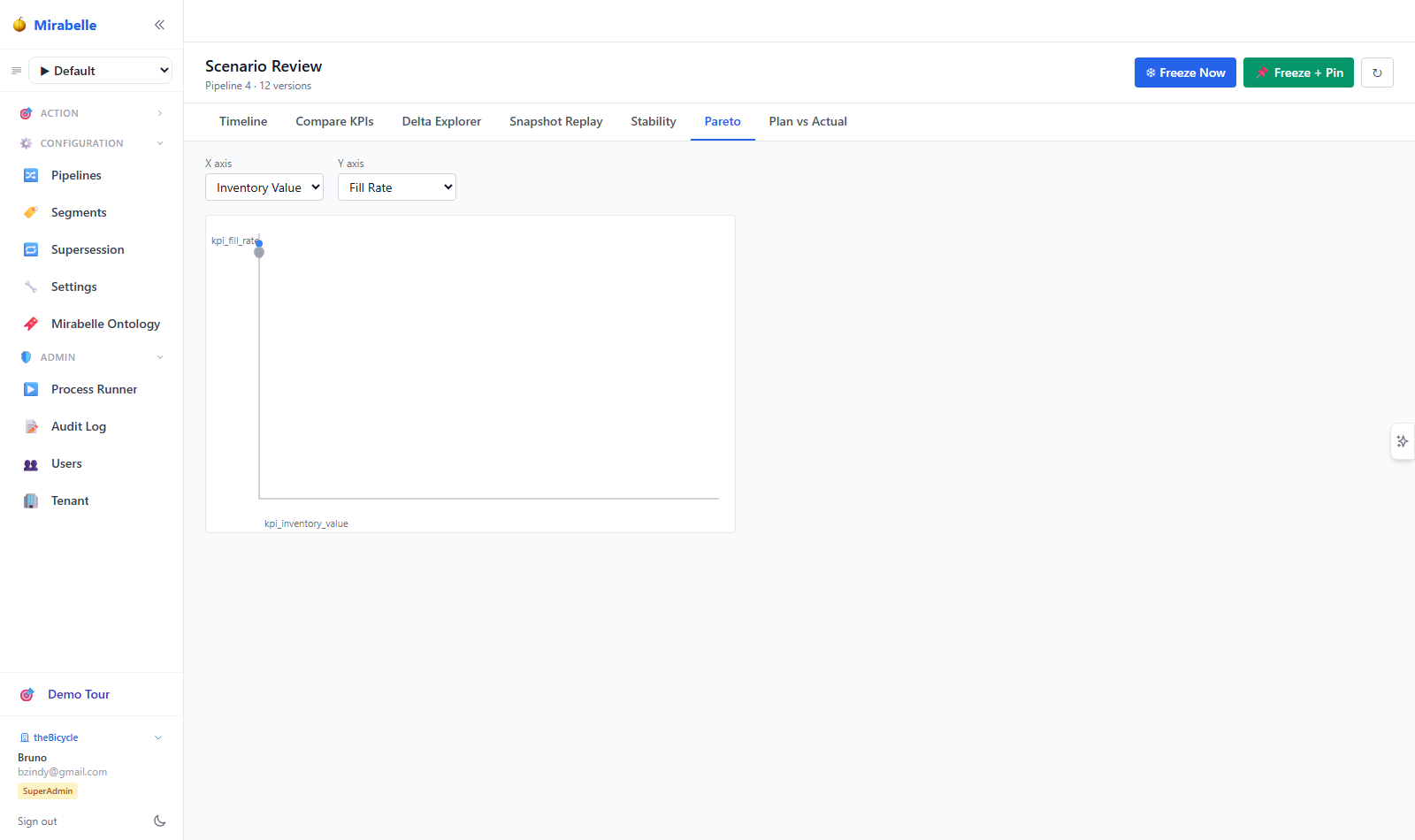Open Audit Log via its icon
The width and height of the screenshot is (1415, 840).
(31, 426)
